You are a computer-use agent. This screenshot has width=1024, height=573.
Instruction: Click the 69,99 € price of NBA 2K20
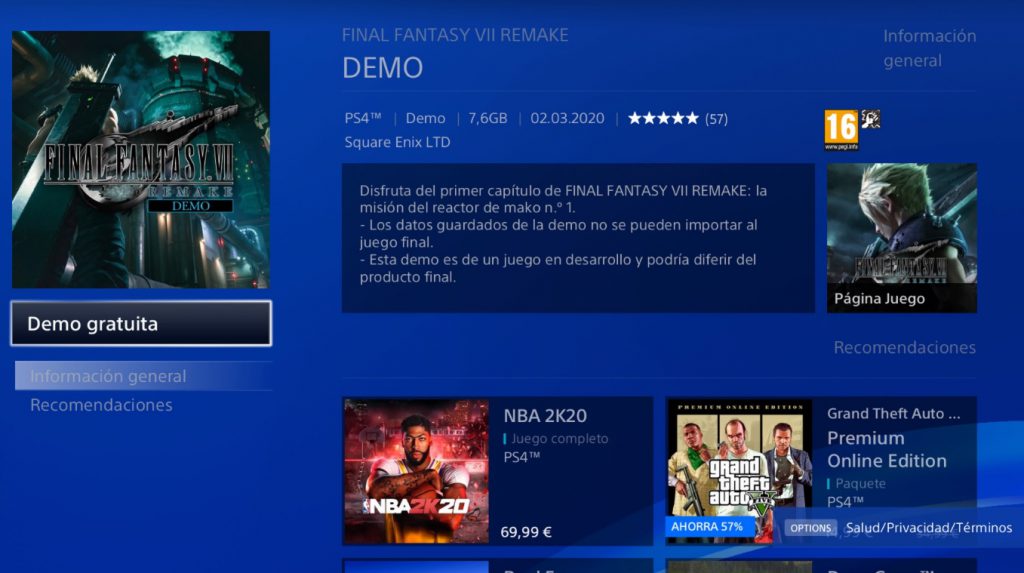[x=526, y=532]
